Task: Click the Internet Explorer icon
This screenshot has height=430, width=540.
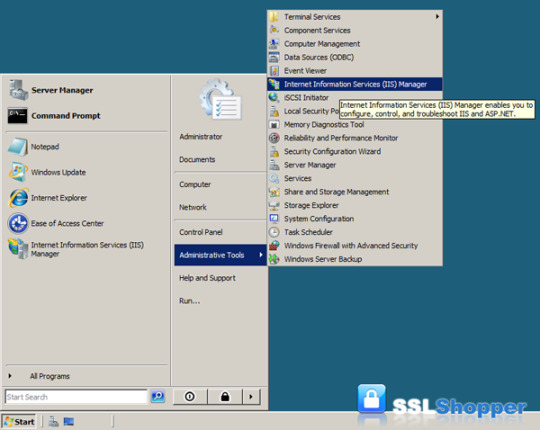Action: (x=18, y=198)
